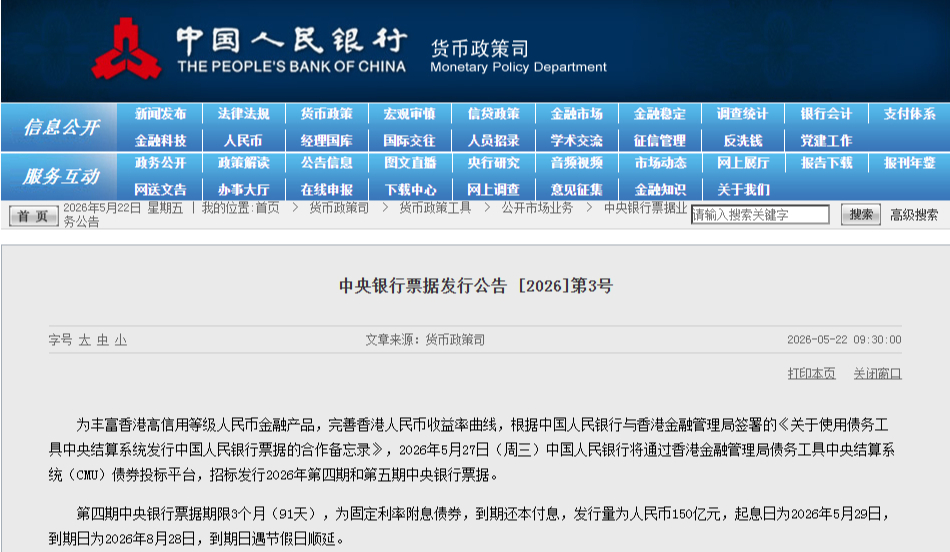Viewport: 950px width, 552px height.
Task: Open 报刊年鉴 under 服务互动
Action: (909, 163)
